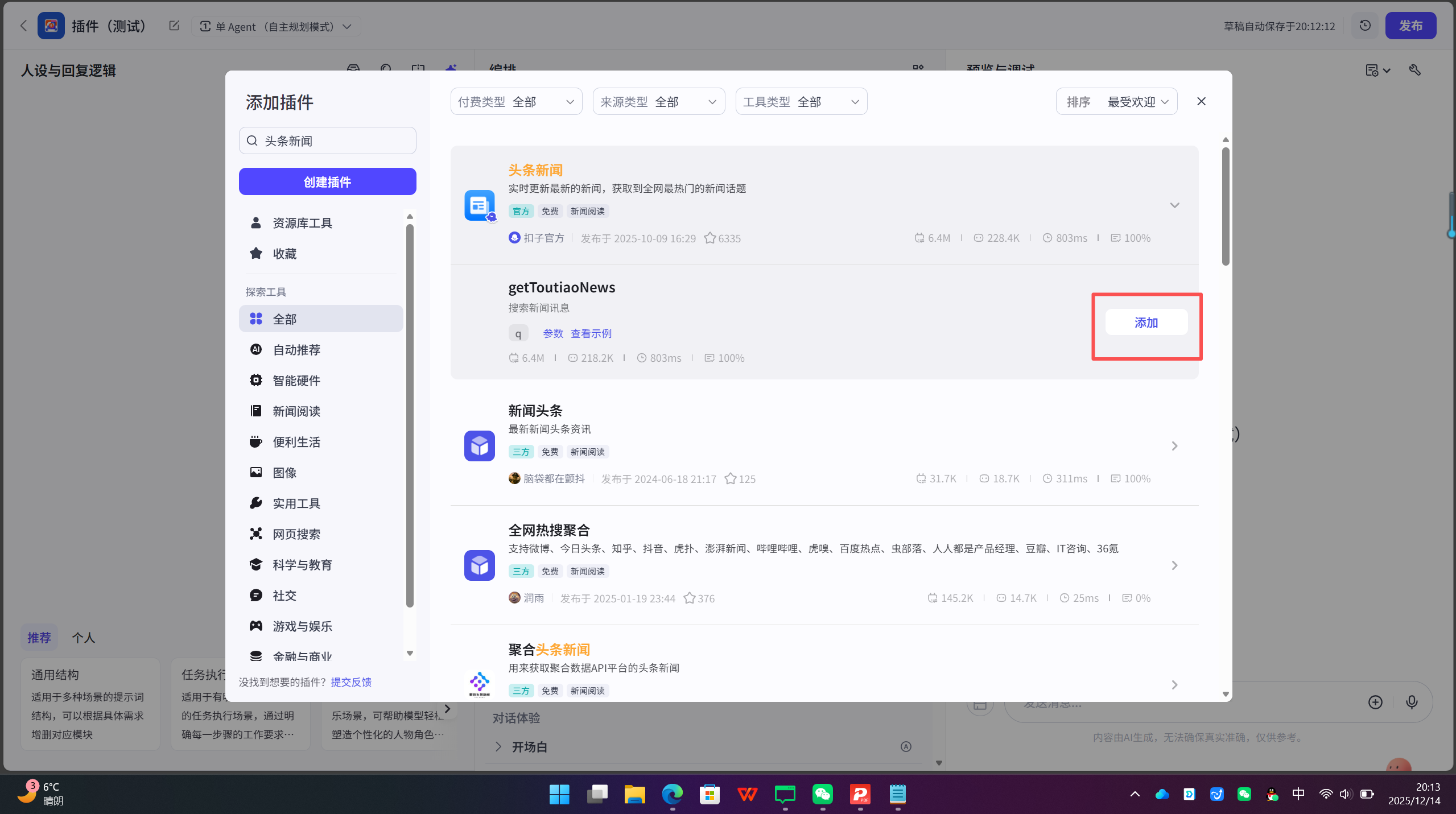The width and height of the screenshot is (1456, 814).
Task: Open the 提交反馈 feedback link
Action: coord(350,681)
